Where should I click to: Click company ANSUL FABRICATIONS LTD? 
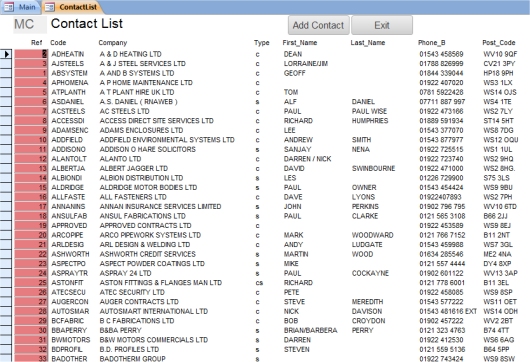click(x=143, y=216)
